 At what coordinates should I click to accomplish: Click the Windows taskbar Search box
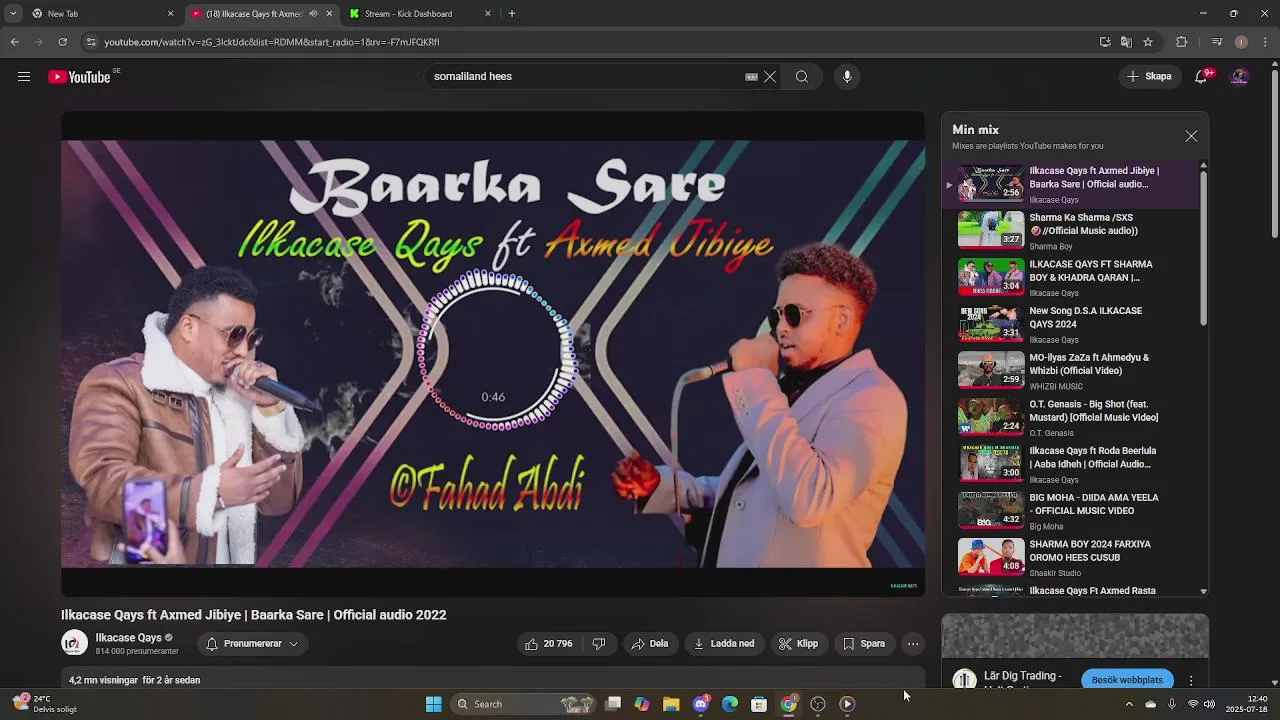click(x=523, y=704)
